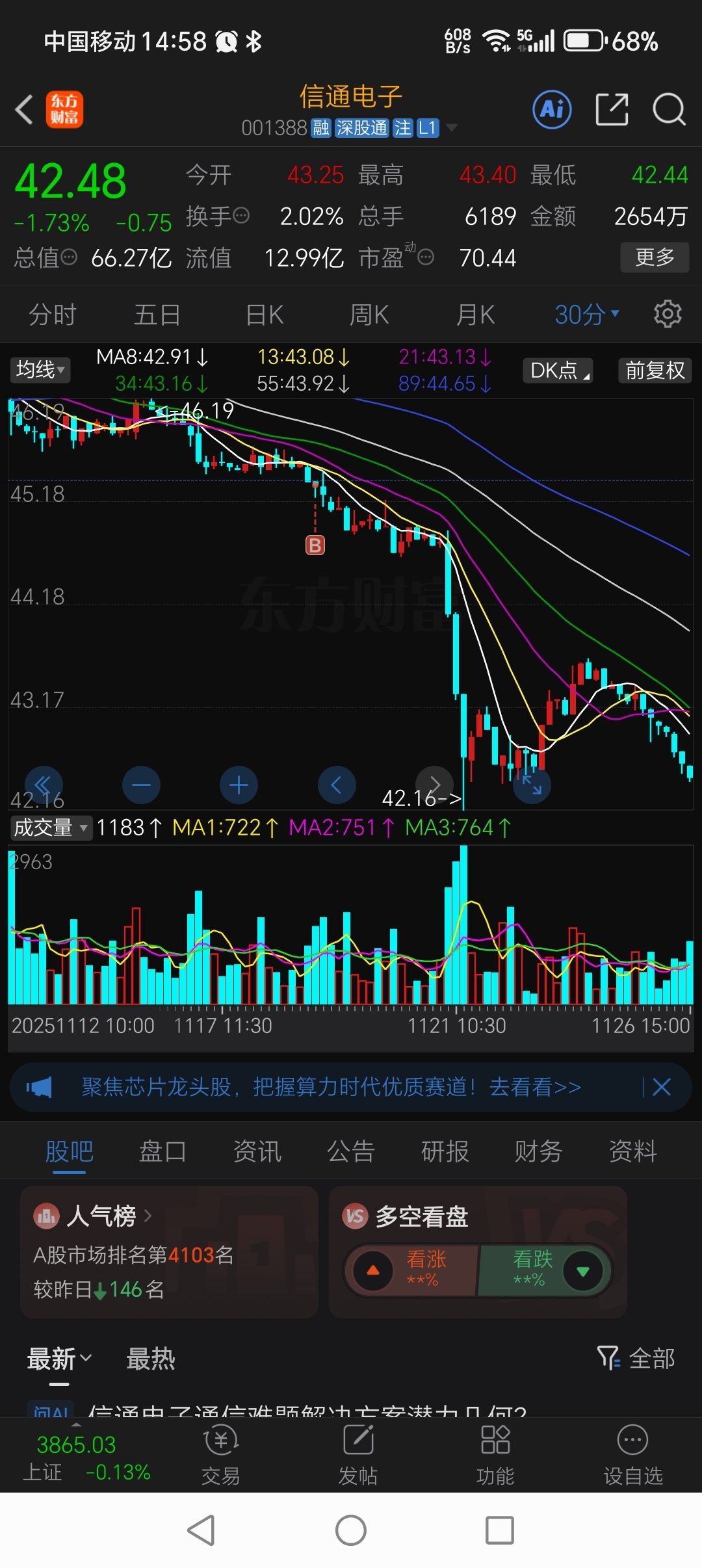The height and width of the screenshot is (1568, 702).
Task: Select the 资料 tab
Action: (x=633, y=1151)
